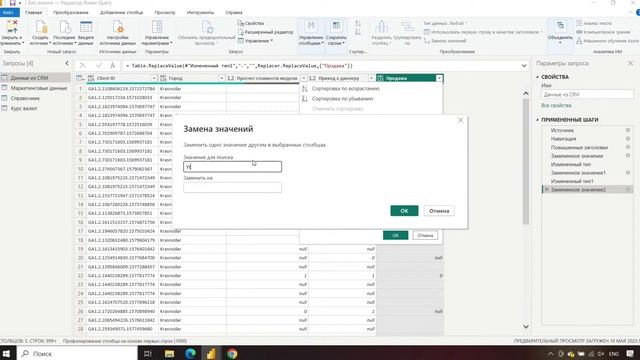Click the 'Значение для поиска' input field

(232, 167)
